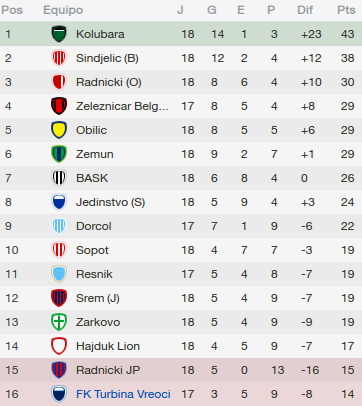This screenshot has height=406, width=362.
Task: Sort table by Pts column header
Action: [346, 10]
